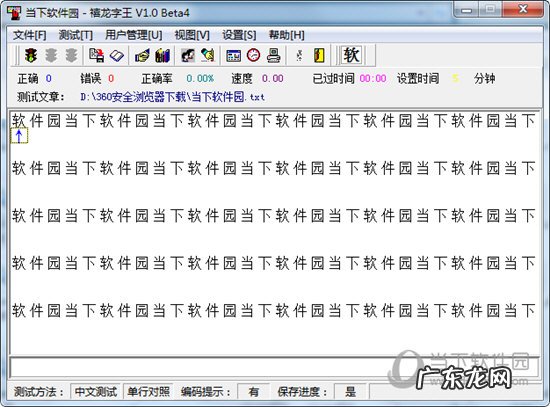Click the document with red arrow icon
550x407 pixels.
tap(96, 55)
